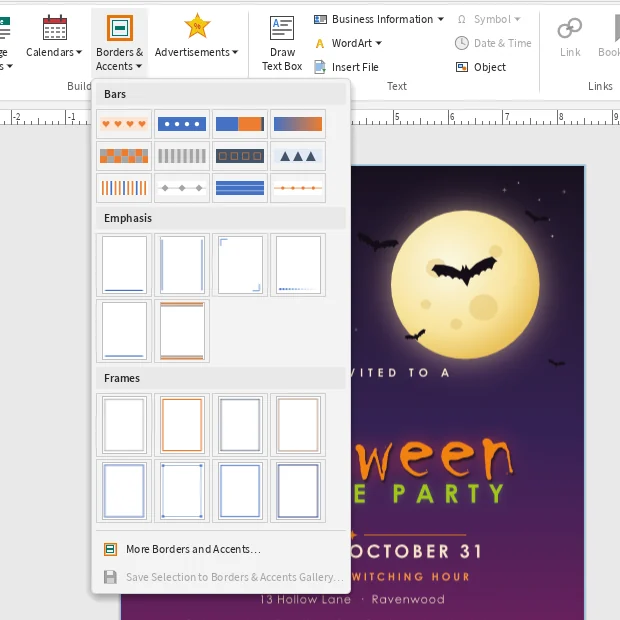620x620 pixels.
Task: Insert an Object
Action: (x=480, y=67)
